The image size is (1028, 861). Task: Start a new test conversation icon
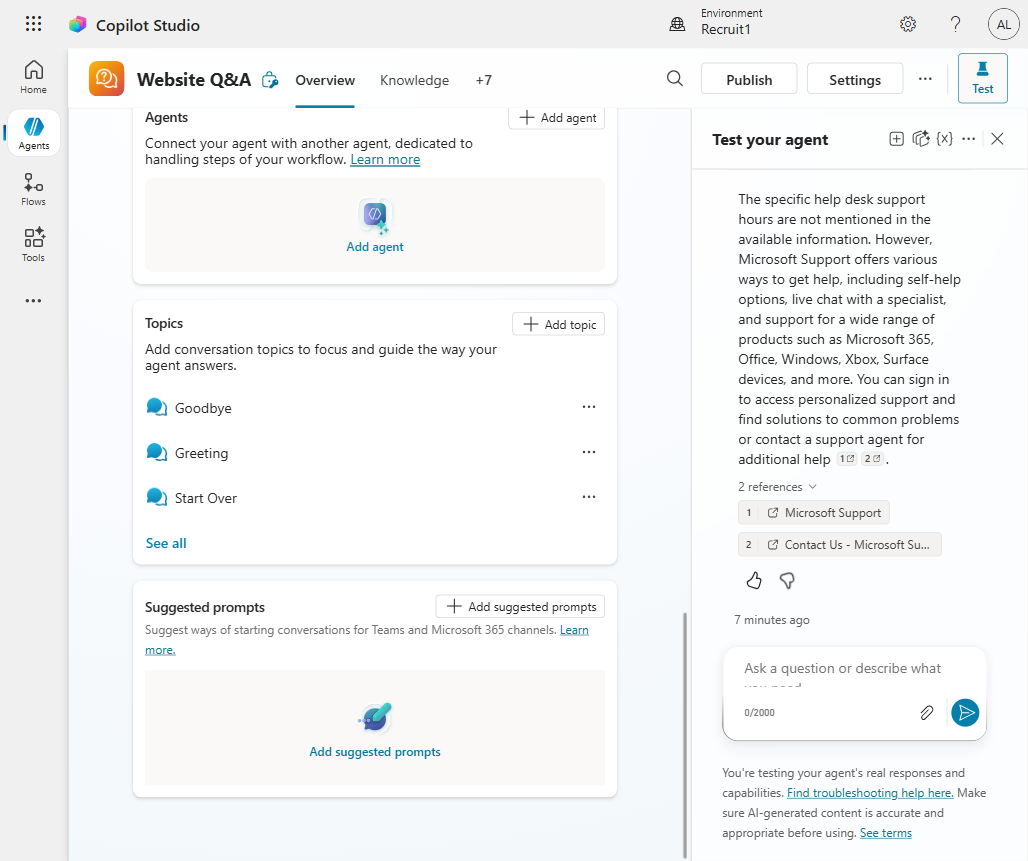896,139
